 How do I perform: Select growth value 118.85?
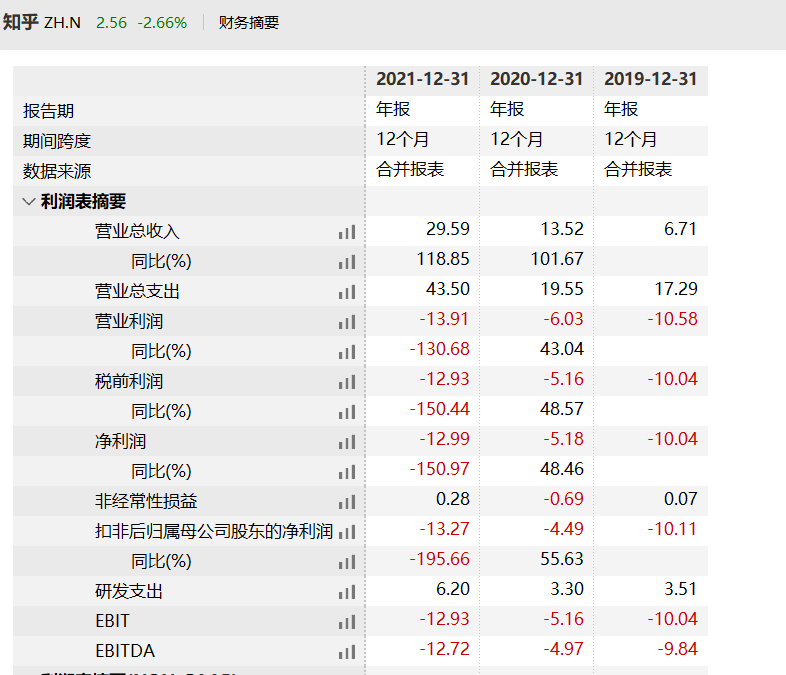[443, 259]
